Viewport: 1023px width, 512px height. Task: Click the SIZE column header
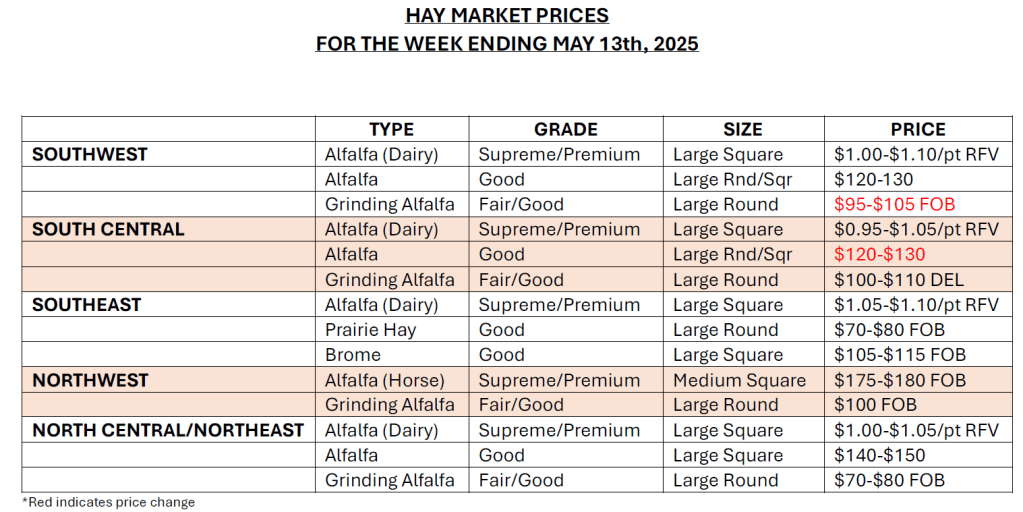[x=743, y=129]
